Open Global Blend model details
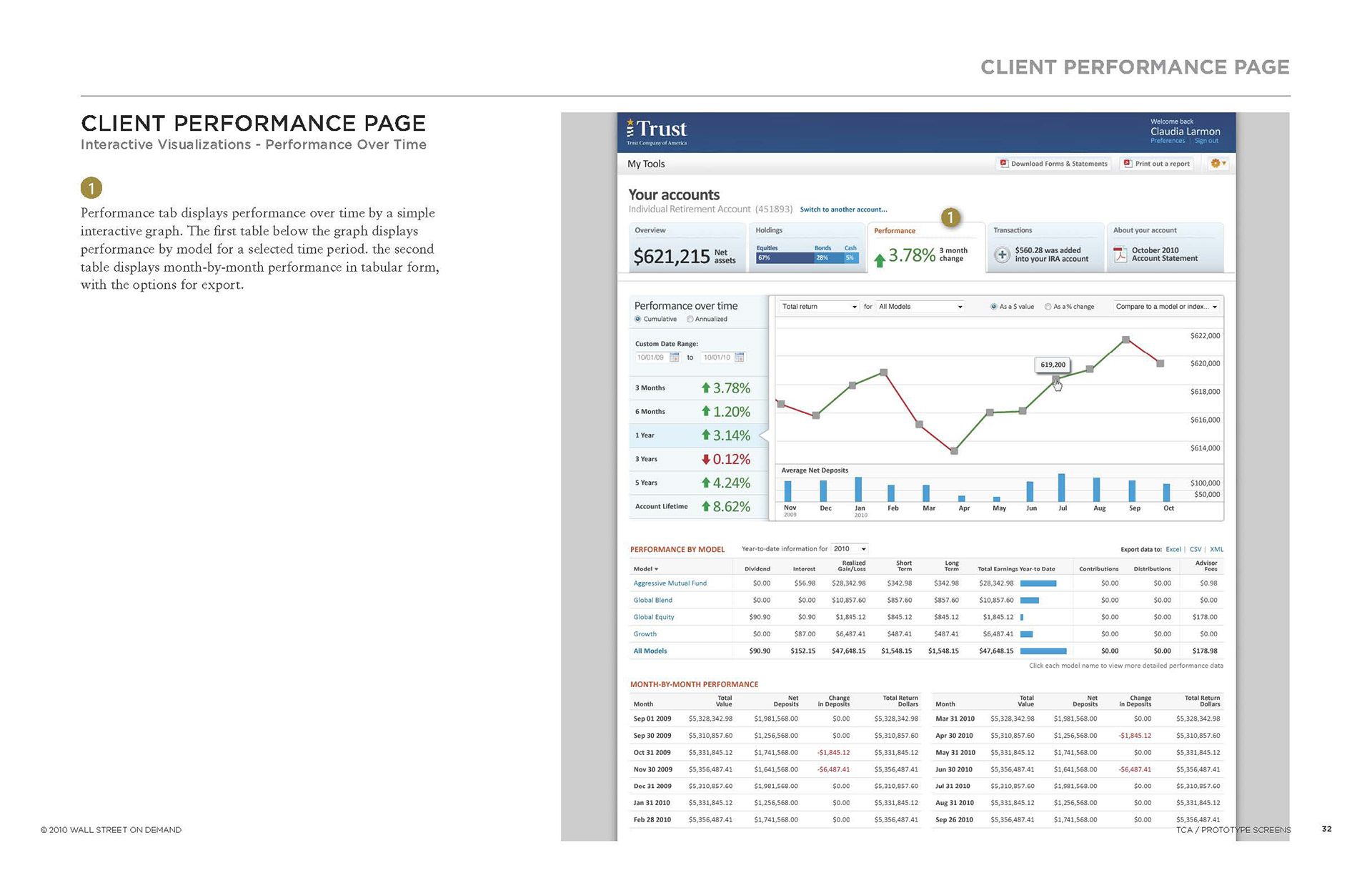1372x888 pixels. [652, 601]
